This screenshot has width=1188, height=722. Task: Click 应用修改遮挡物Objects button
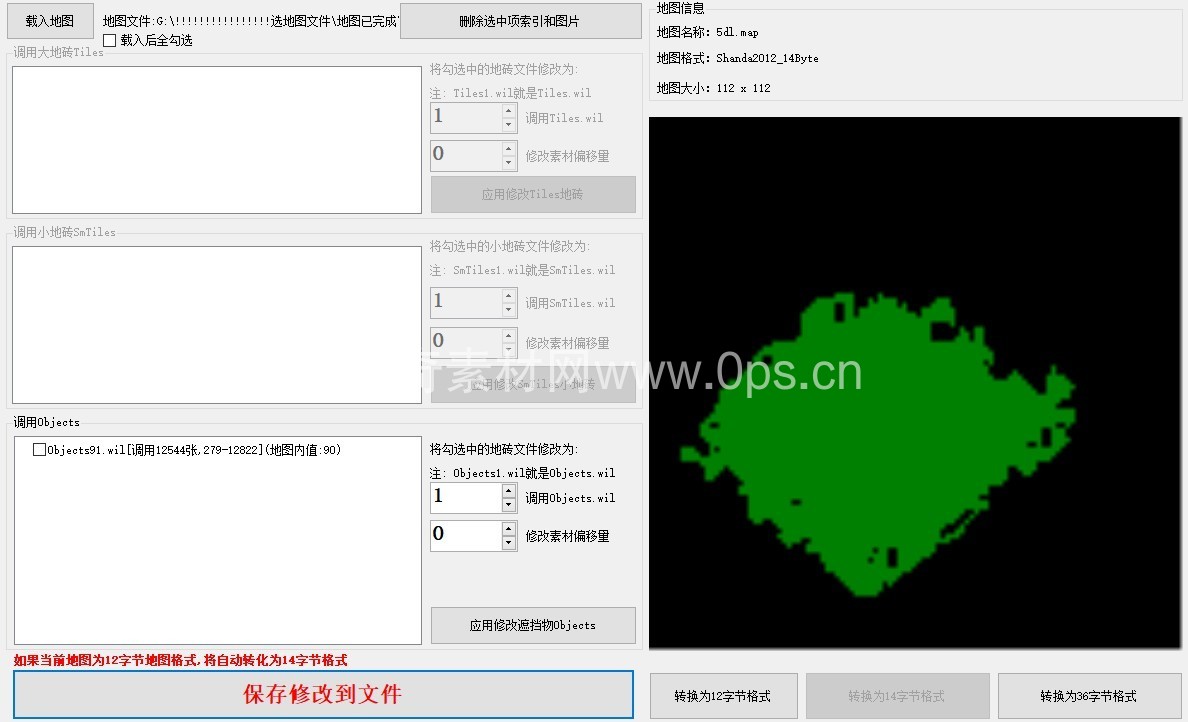coord(533,625)
